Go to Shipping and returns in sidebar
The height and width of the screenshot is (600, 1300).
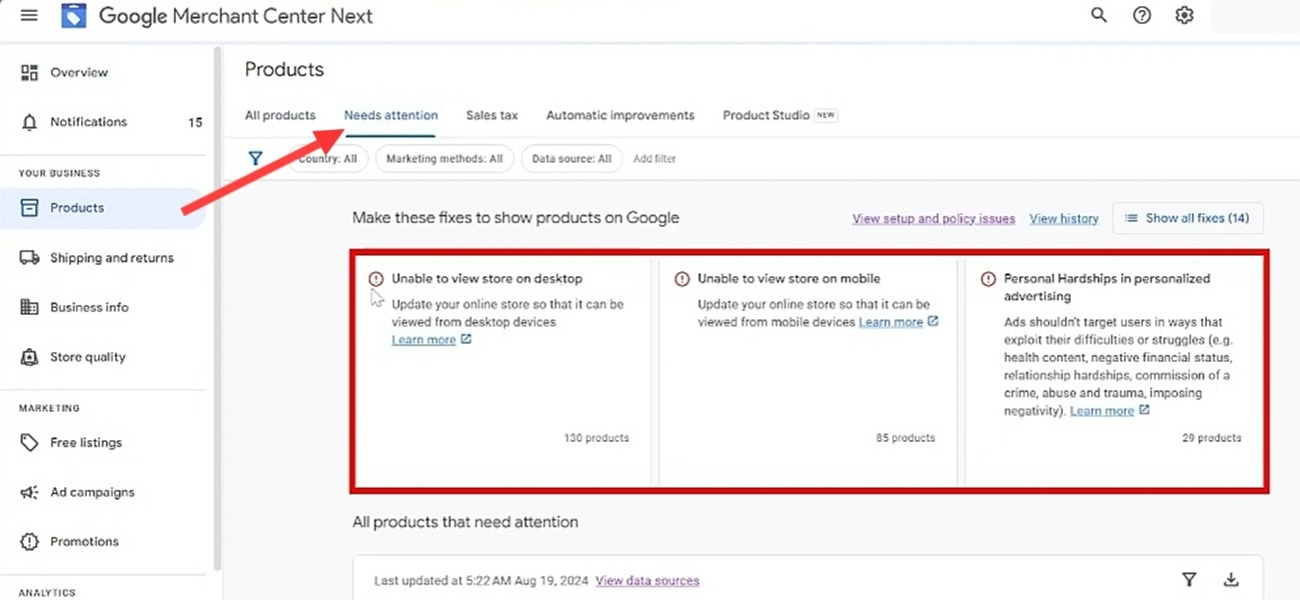click(x=111, y=258)
